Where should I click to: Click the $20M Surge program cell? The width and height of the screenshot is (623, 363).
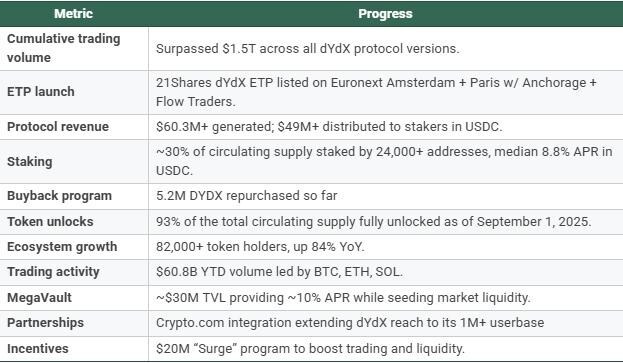click(x=310, y=349)
